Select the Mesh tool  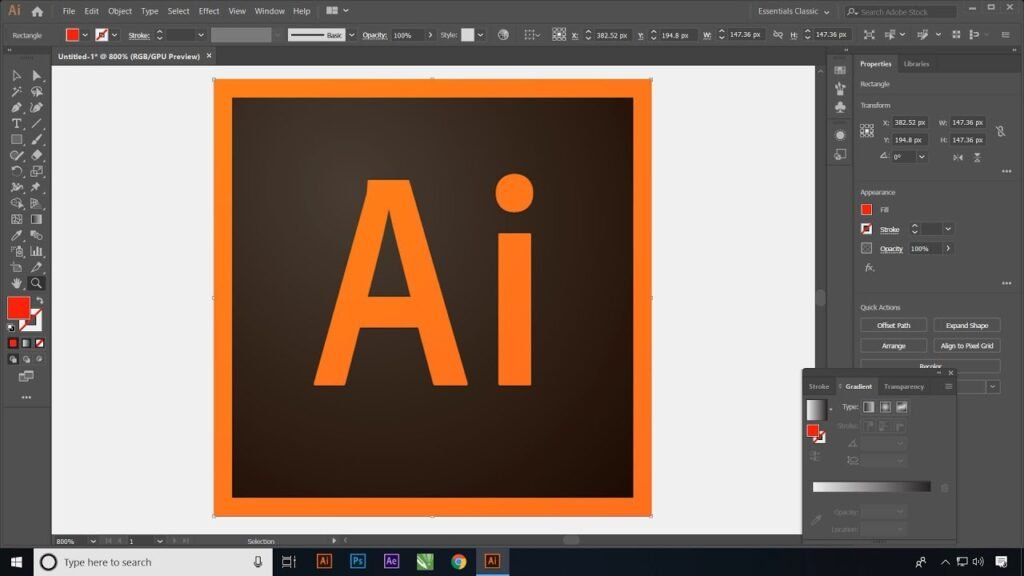pyautogui.click(x=16, y=219)
